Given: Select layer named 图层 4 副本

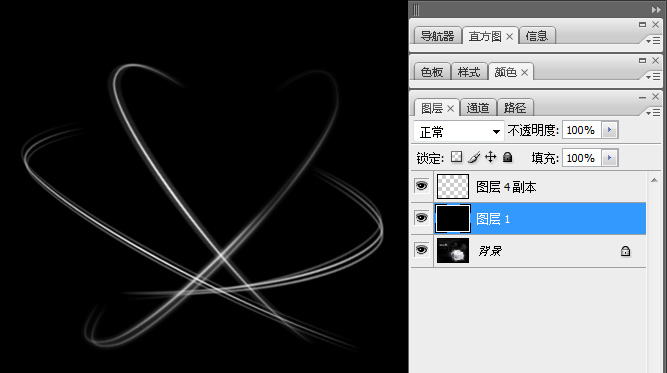Looking at the screenshot, I should coord(505,187).
